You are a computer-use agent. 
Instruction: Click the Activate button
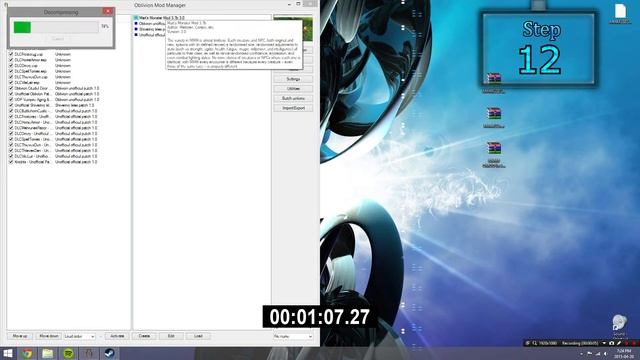(x=117, y=336)
